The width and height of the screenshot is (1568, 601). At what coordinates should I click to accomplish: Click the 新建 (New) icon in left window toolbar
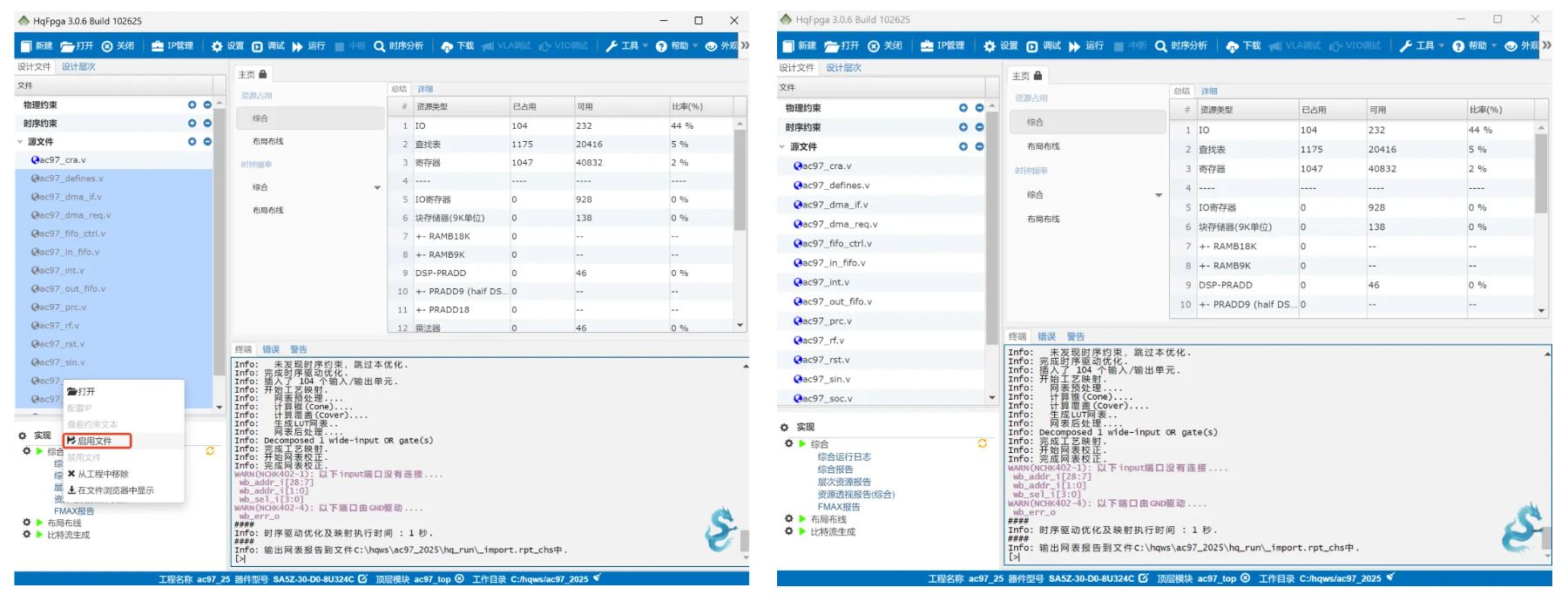[x=26, y=46]
